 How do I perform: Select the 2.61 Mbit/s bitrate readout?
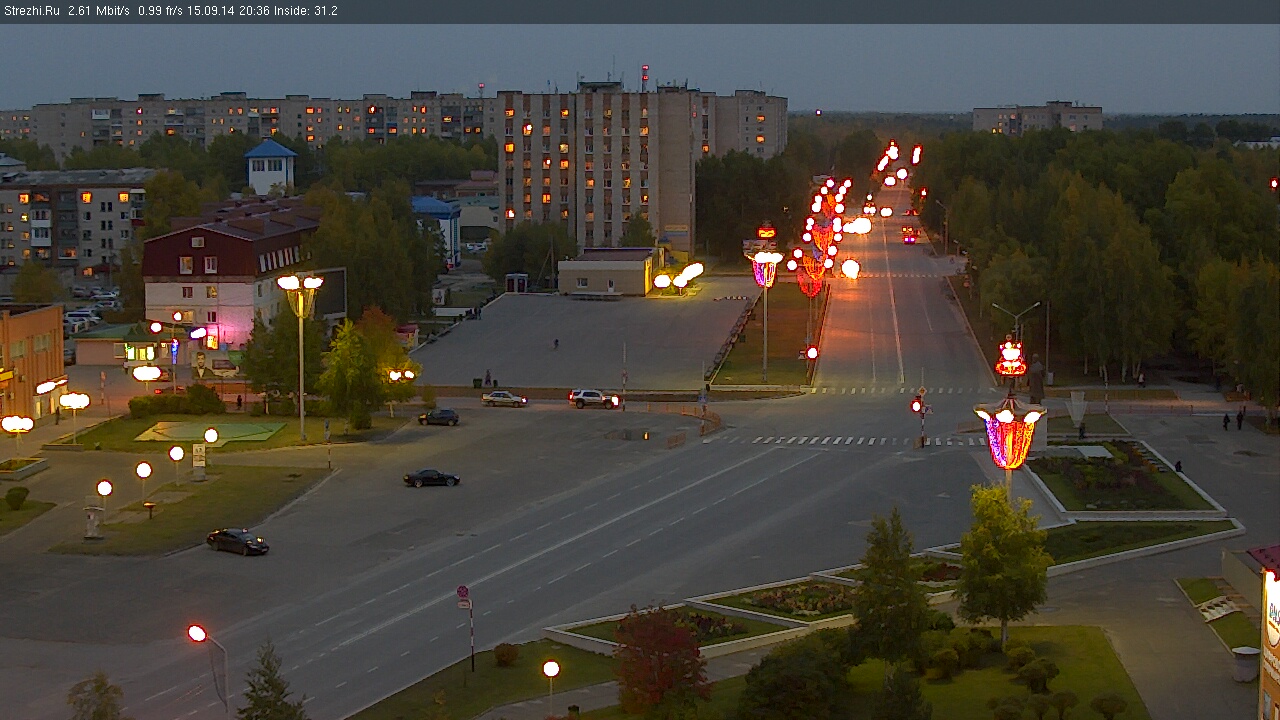coord(99,11)
